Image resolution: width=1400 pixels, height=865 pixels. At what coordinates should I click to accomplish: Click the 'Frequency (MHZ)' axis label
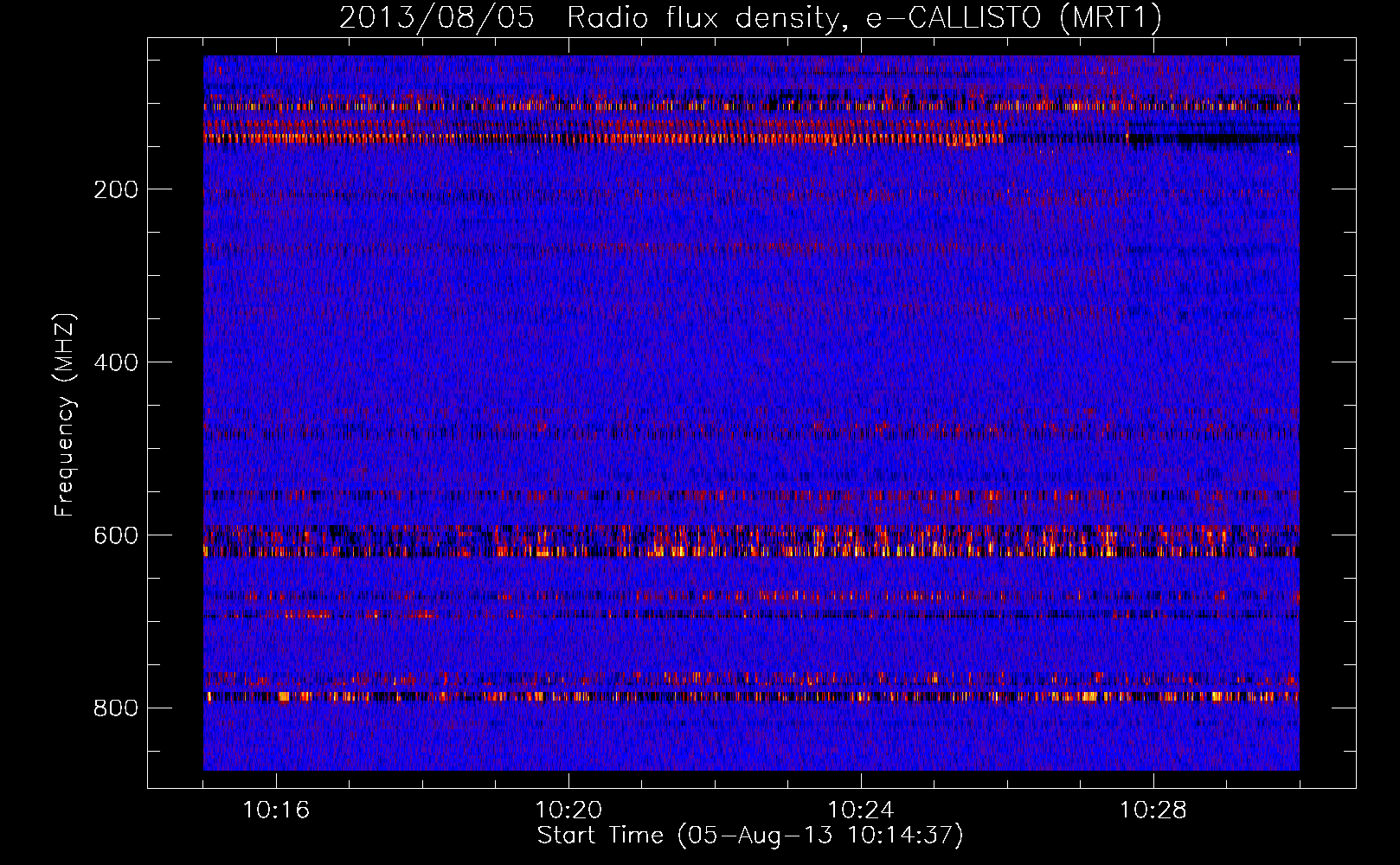click(65, 415)
